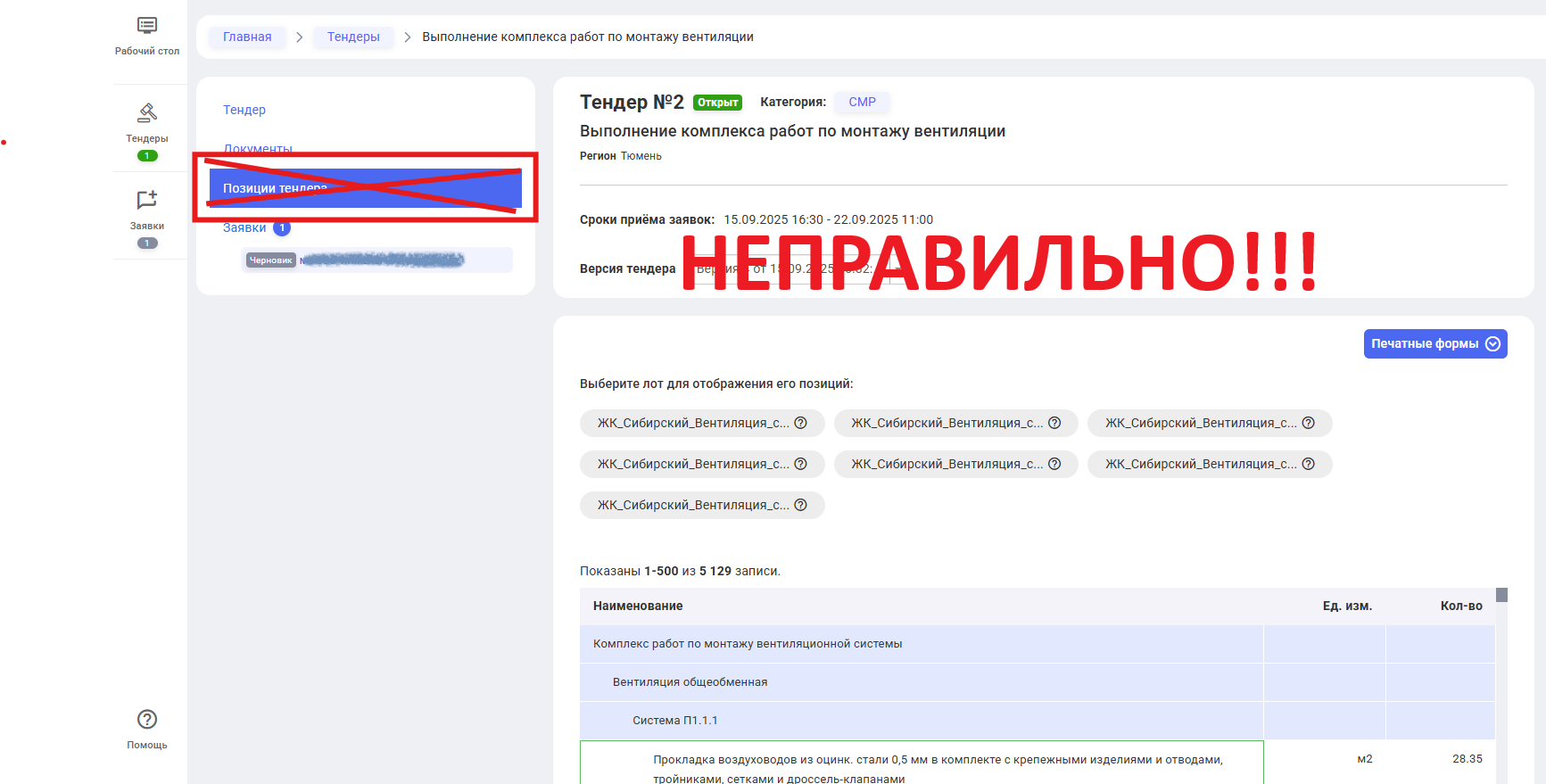Click the positions table vertical scrollbar
The image size is (1546, 784).
point(1501,596)
